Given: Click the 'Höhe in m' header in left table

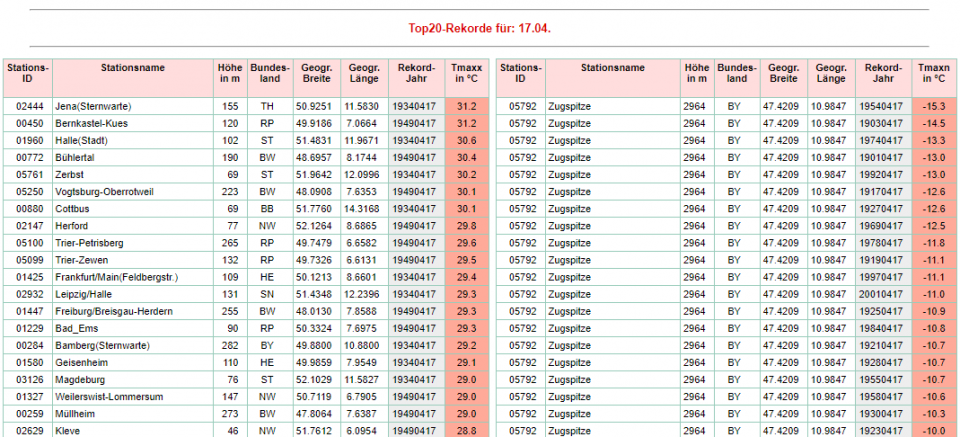Looking at the screenshot, I should click(230, 73).
